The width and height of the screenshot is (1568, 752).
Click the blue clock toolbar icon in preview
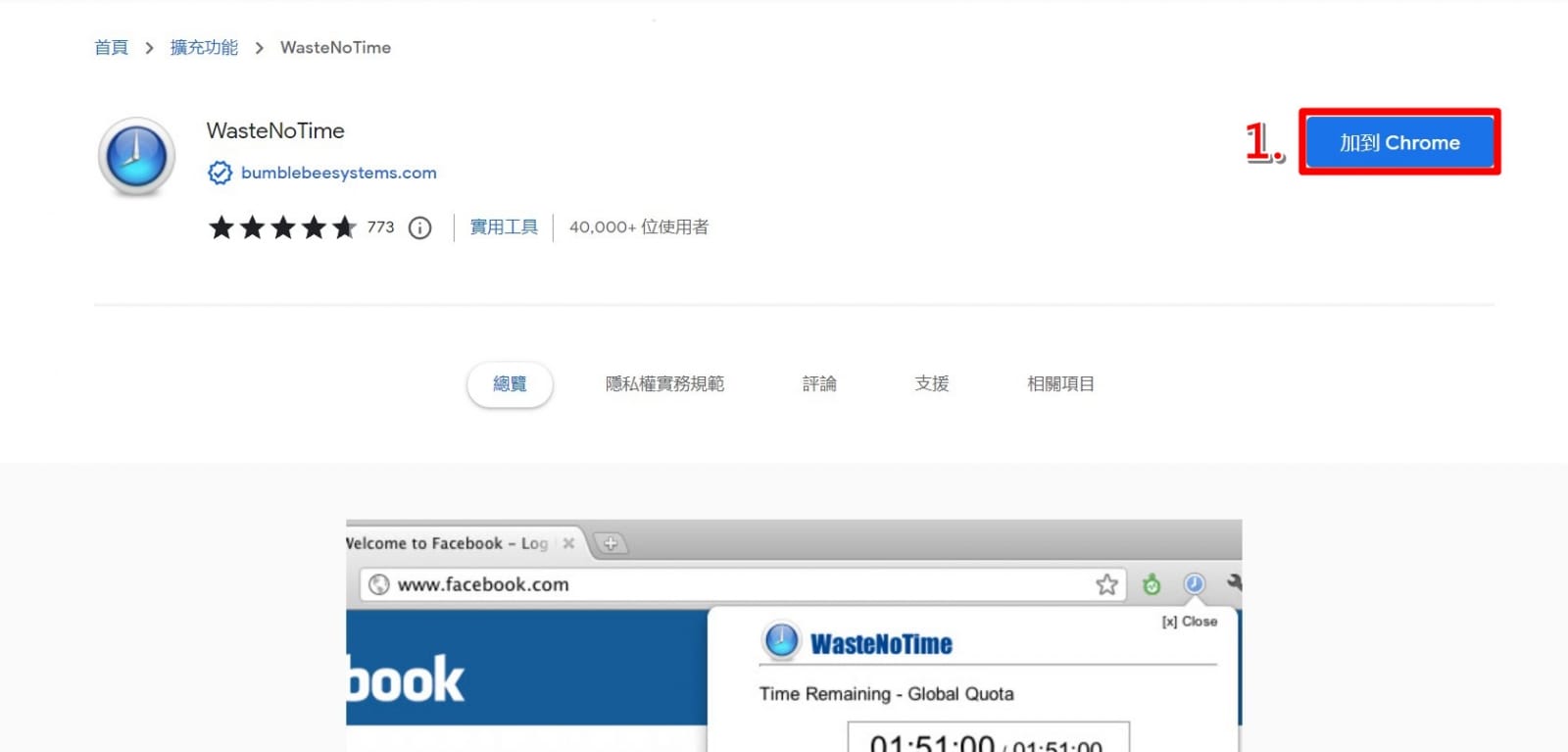(x=1194, y=584)
